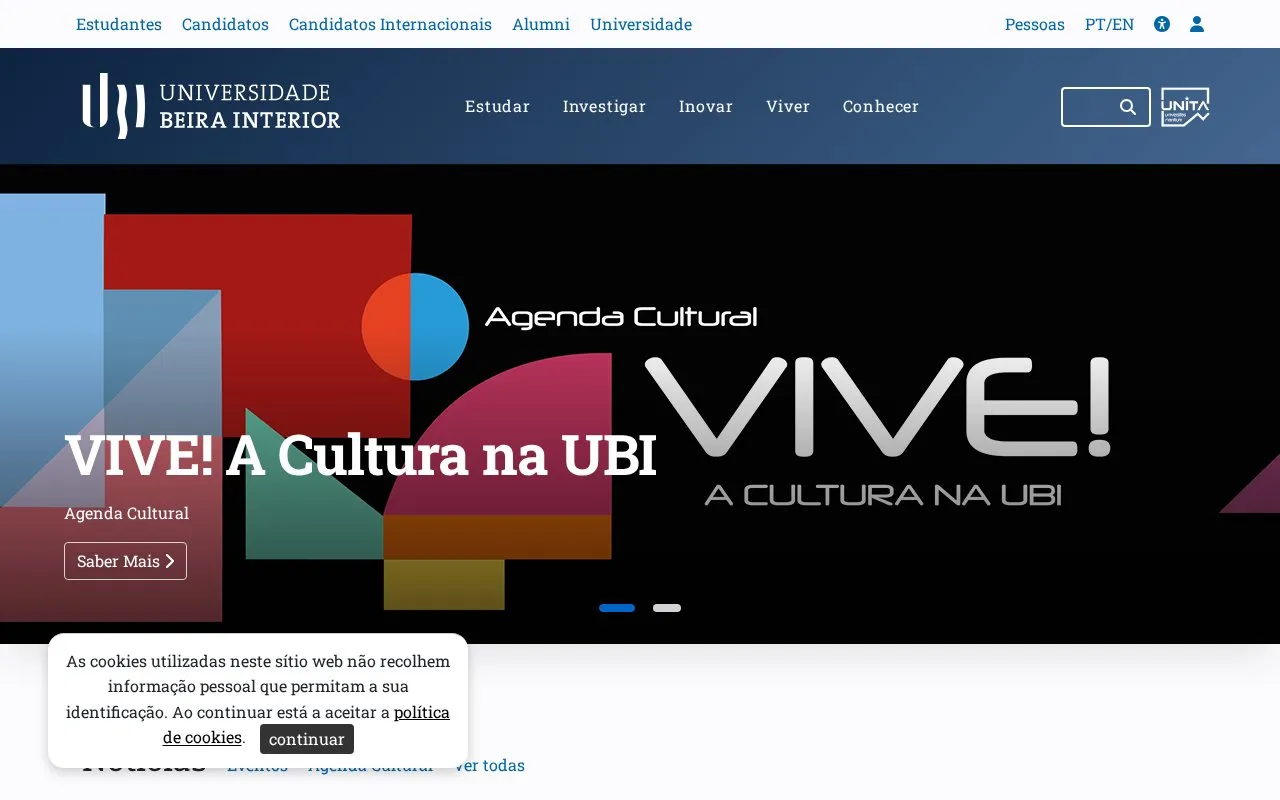Go to the Universidade Beira Interior logo home
1280x800 pixels.
pyautogui.click(x=211, y=106)
